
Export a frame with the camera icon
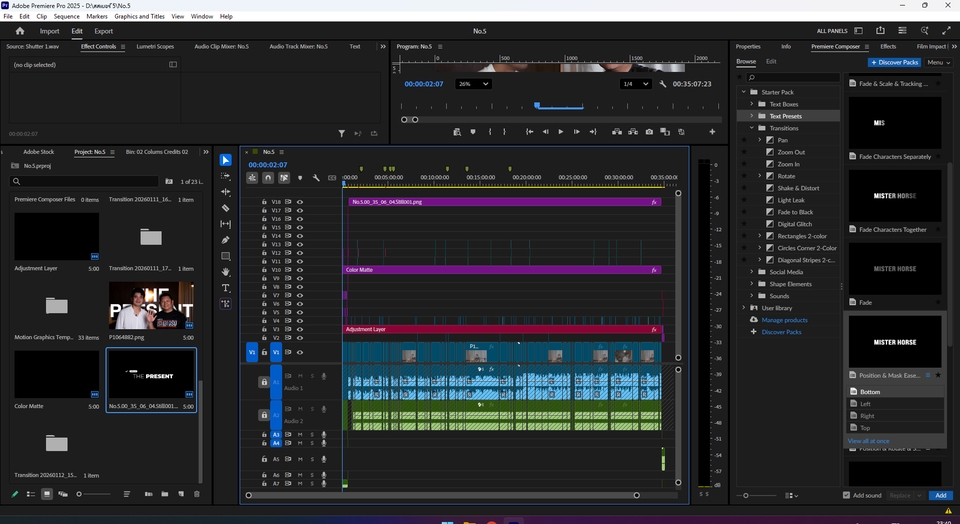click(x=649, y=132)
